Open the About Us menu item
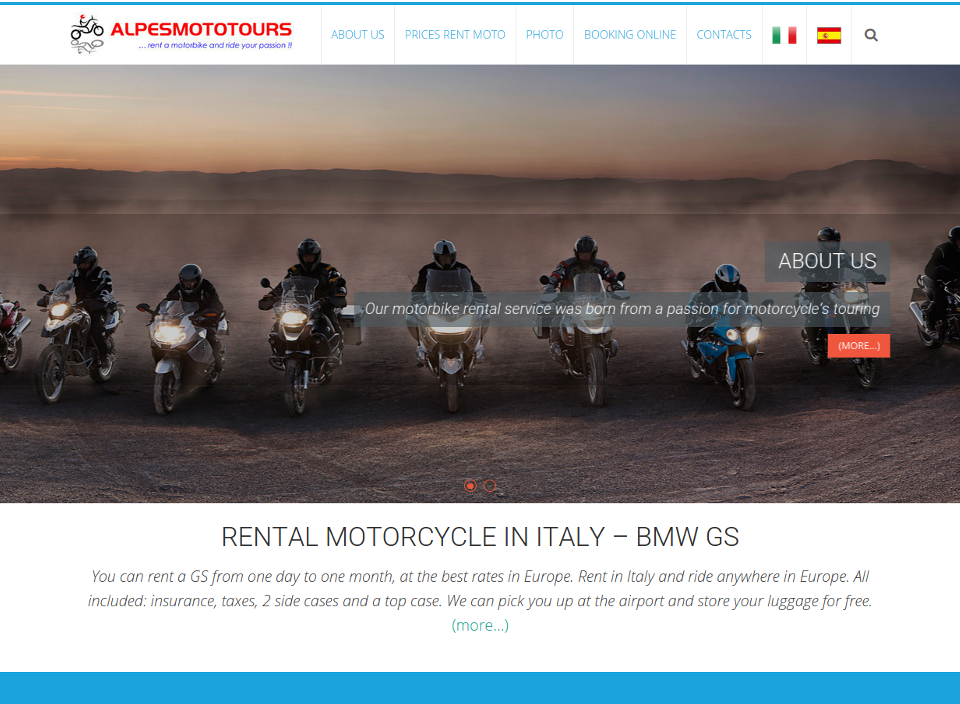Viewport: 960px width, 704px height. 358,35
